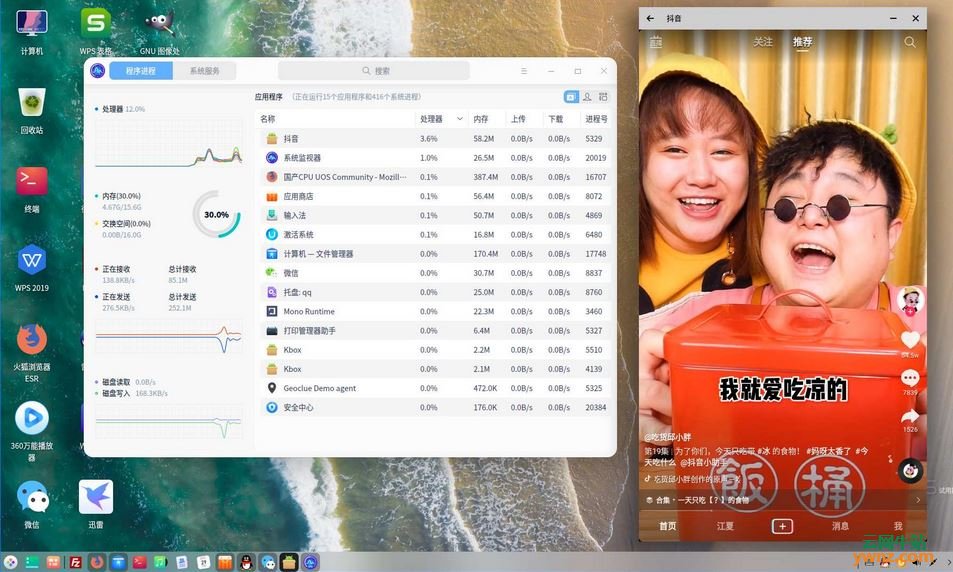Open the 直播 live icon in 抖音
The height and width of the screenshot is (572, 953).
(655, 42)
